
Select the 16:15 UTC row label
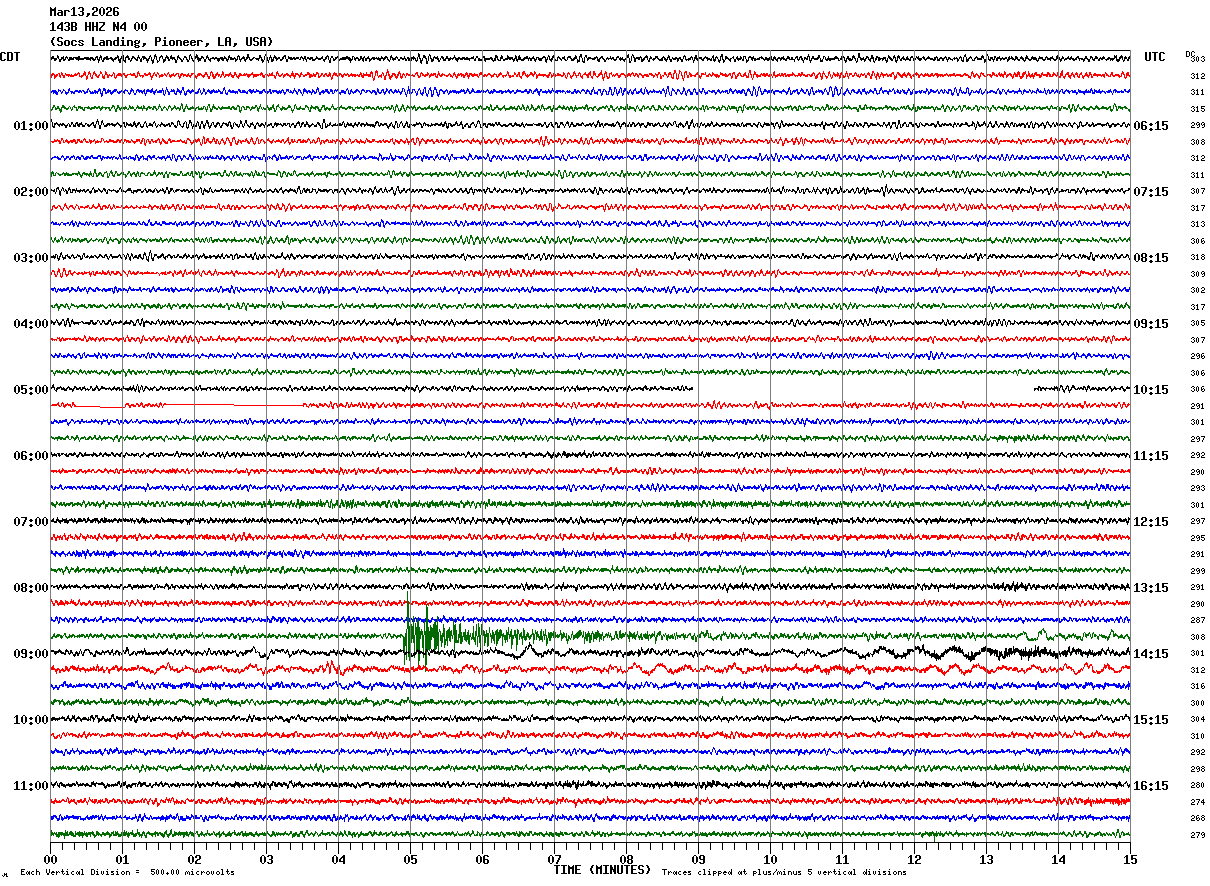1151,785
